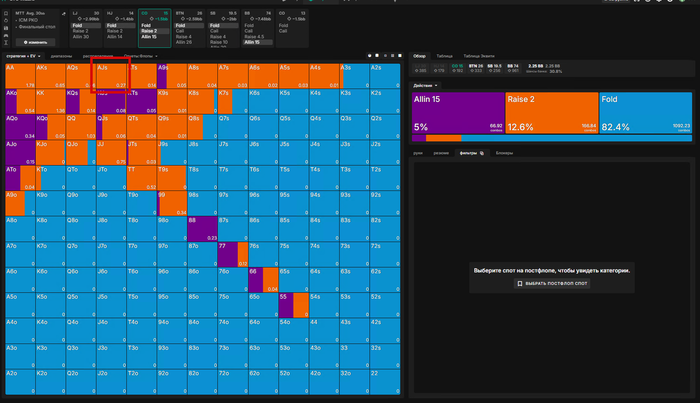The height and width of the screenshot is (403, 700).
Task: Click the top icon in left sidebar
Action: pyautogui.click(x=7, y=13)
